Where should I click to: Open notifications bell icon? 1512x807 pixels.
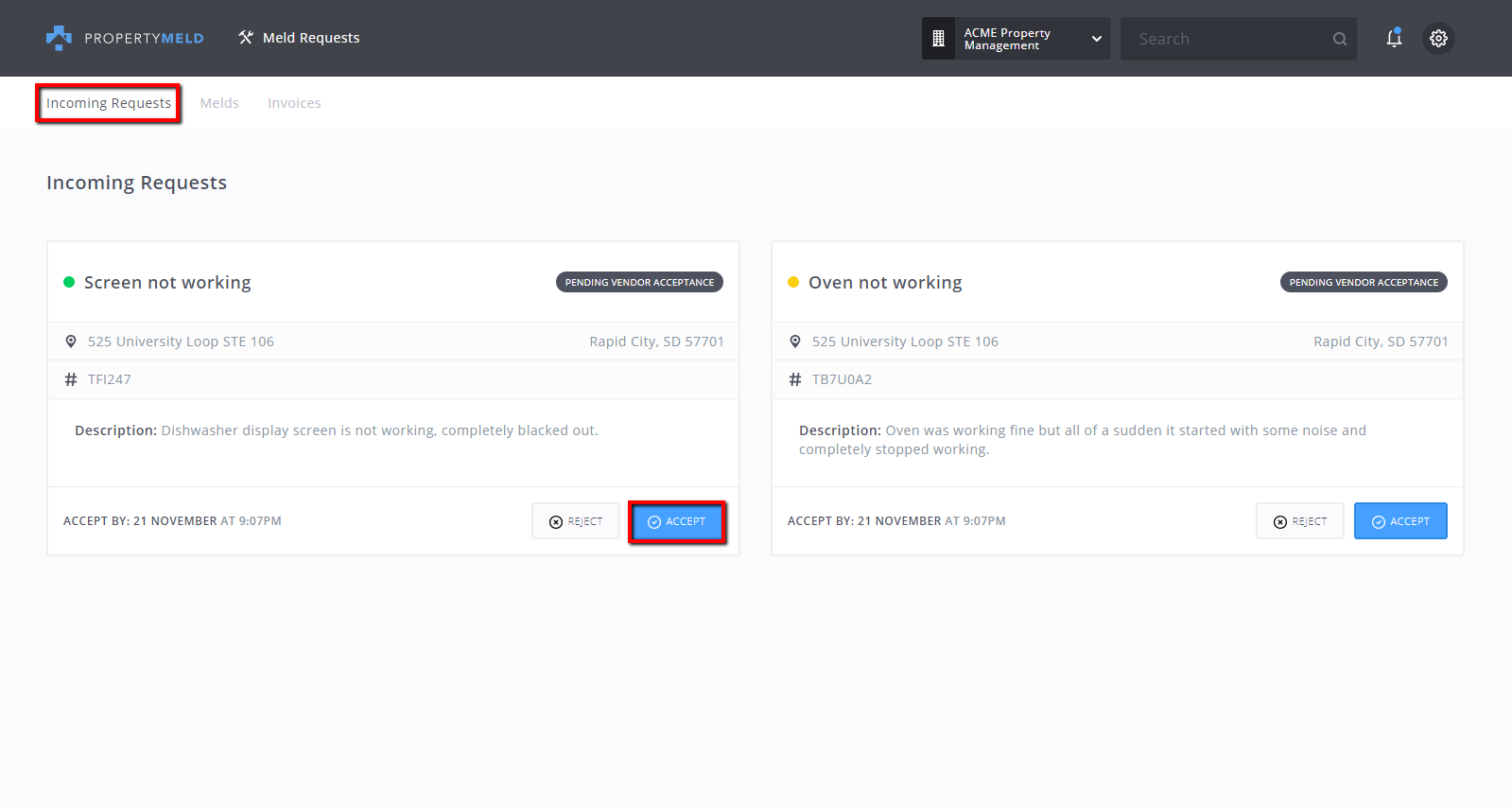pos(1393,39)
